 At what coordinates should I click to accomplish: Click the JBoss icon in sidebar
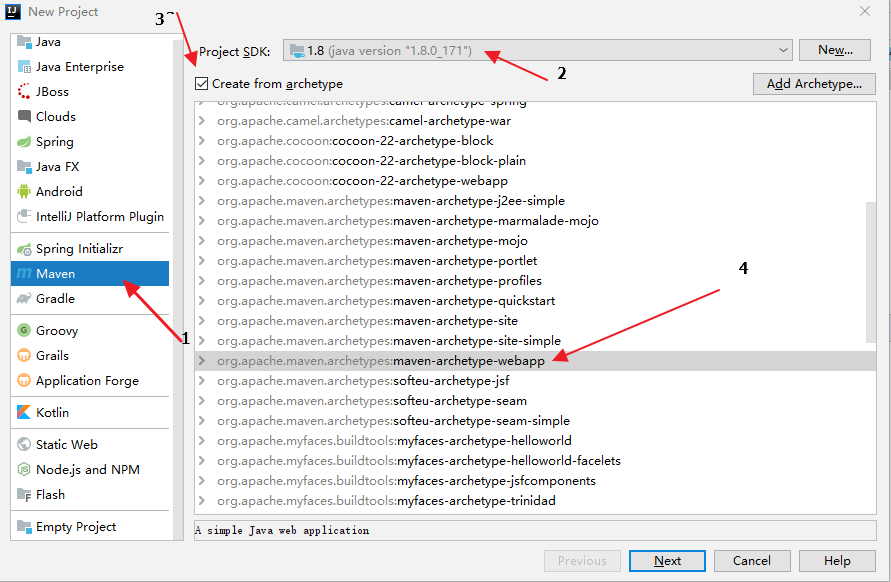click(24, 92)
